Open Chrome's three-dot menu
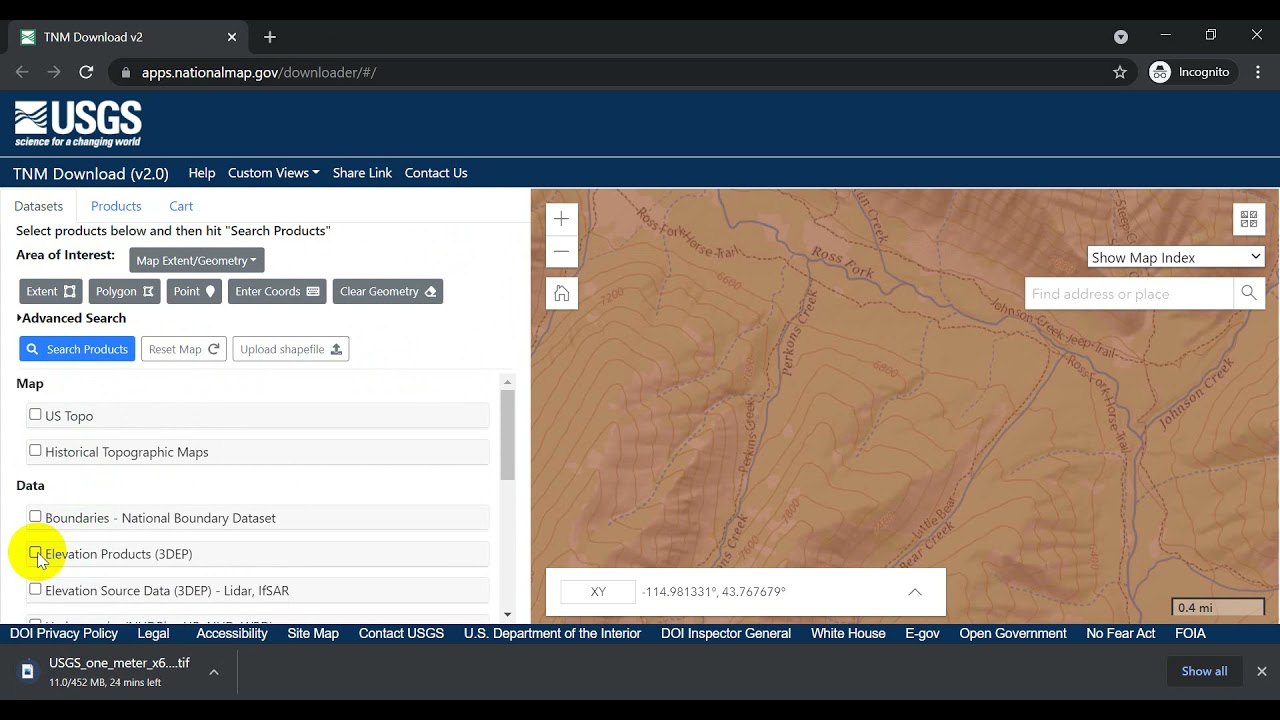Screen dimensions: 1280x720 1258,72
